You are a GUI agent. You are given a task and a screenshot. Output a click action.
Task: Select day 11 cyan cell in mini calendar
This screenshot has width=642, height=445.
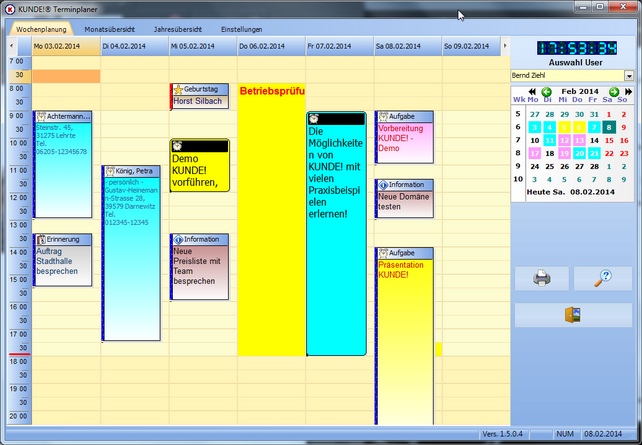point(549,140)
